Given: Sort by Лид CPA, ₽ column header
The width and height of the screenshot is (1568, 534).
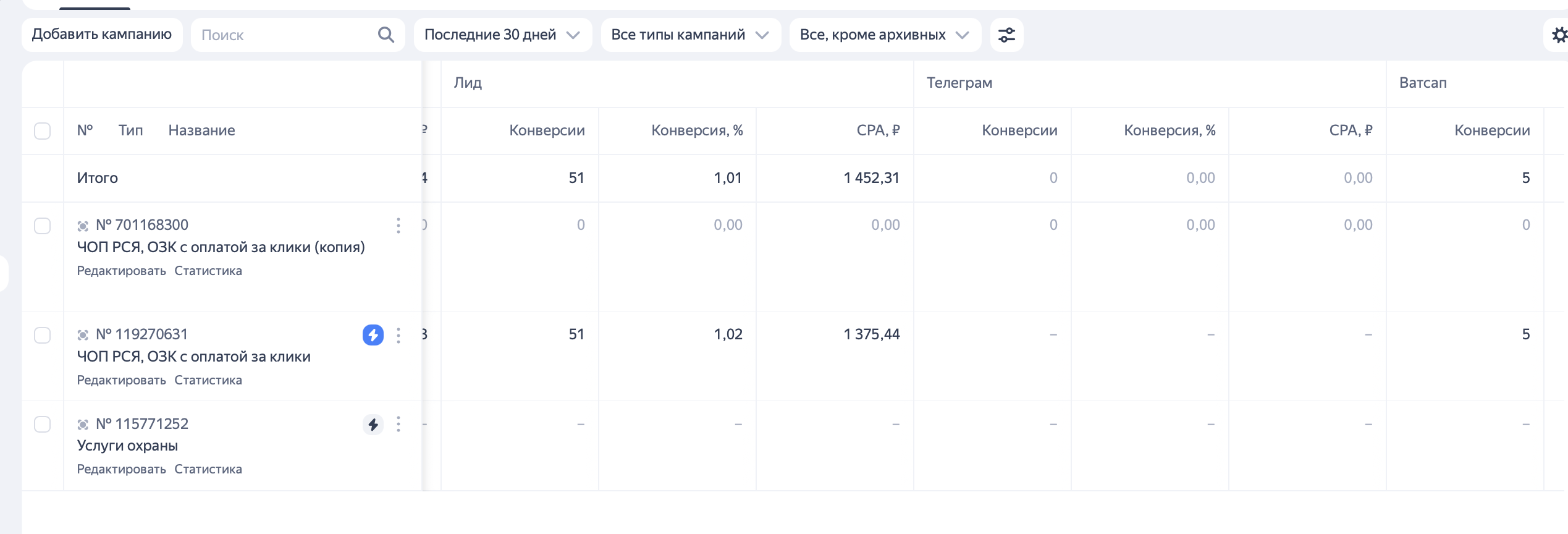Looking at the screenshot, I should click(x=877, y=130).
